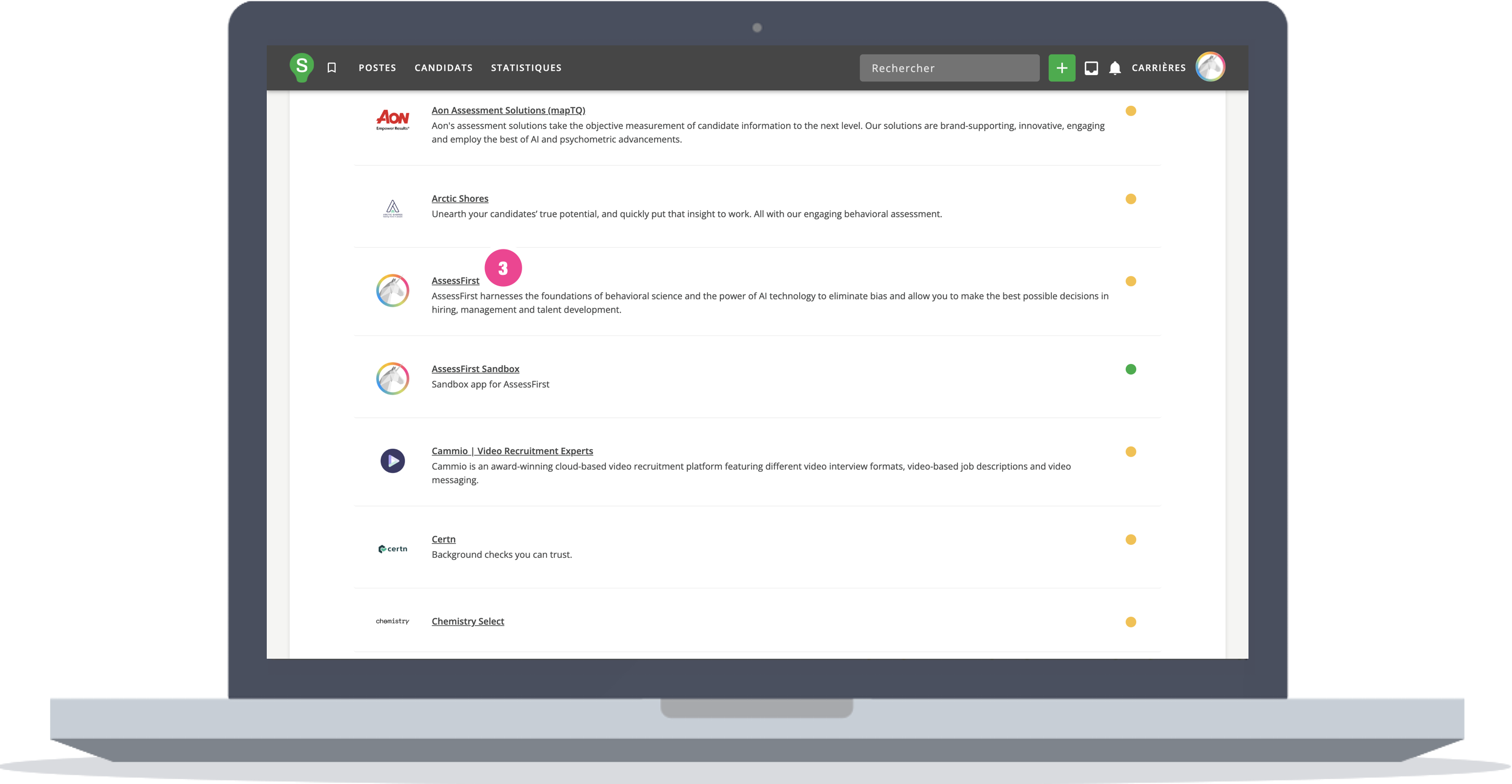Open the Postes menu
The width and height of the screenshot is (1512, 784).
tap(377, 68)
